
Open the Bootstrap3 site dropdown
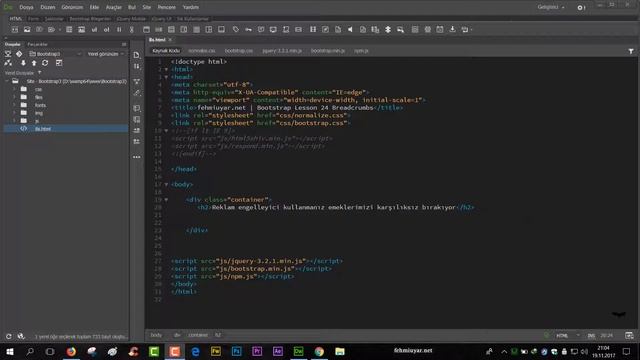pyautogui.click(x=55, y=54)
